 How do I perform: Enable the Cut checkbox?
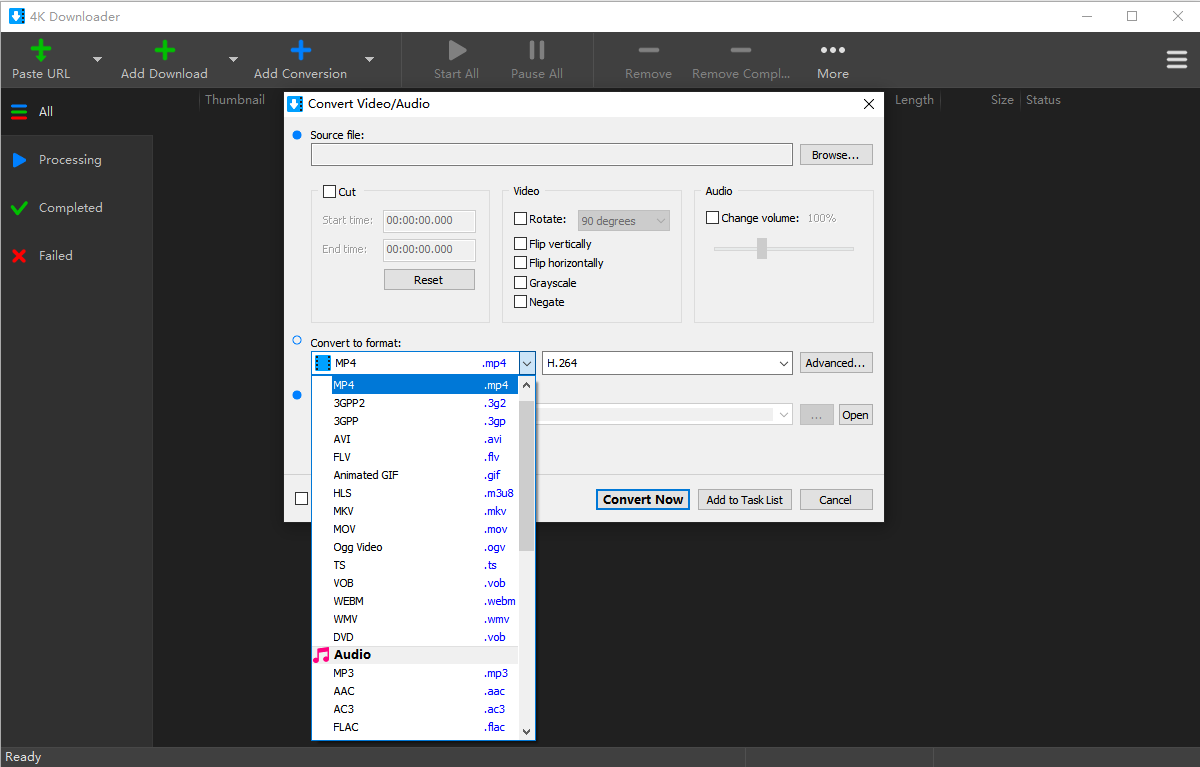click(x=329, y=192)
